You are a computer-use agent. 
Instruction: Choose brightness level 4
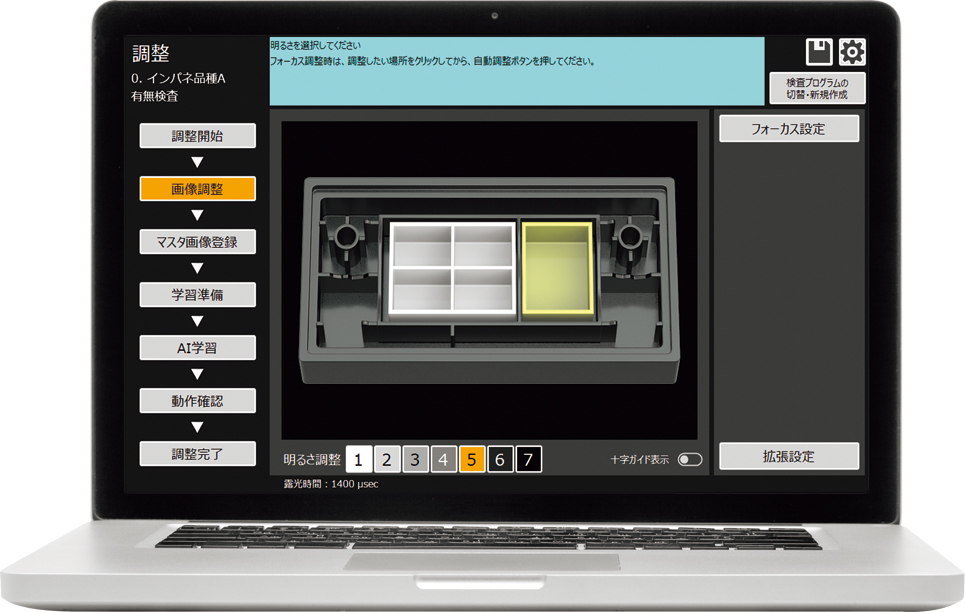tap(444, 460)
